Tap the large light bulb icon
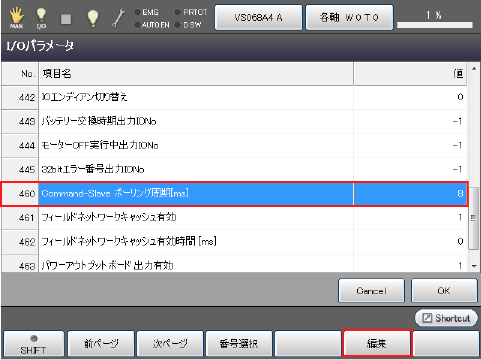Screen dimensions: 481x360 coord(92,18)
